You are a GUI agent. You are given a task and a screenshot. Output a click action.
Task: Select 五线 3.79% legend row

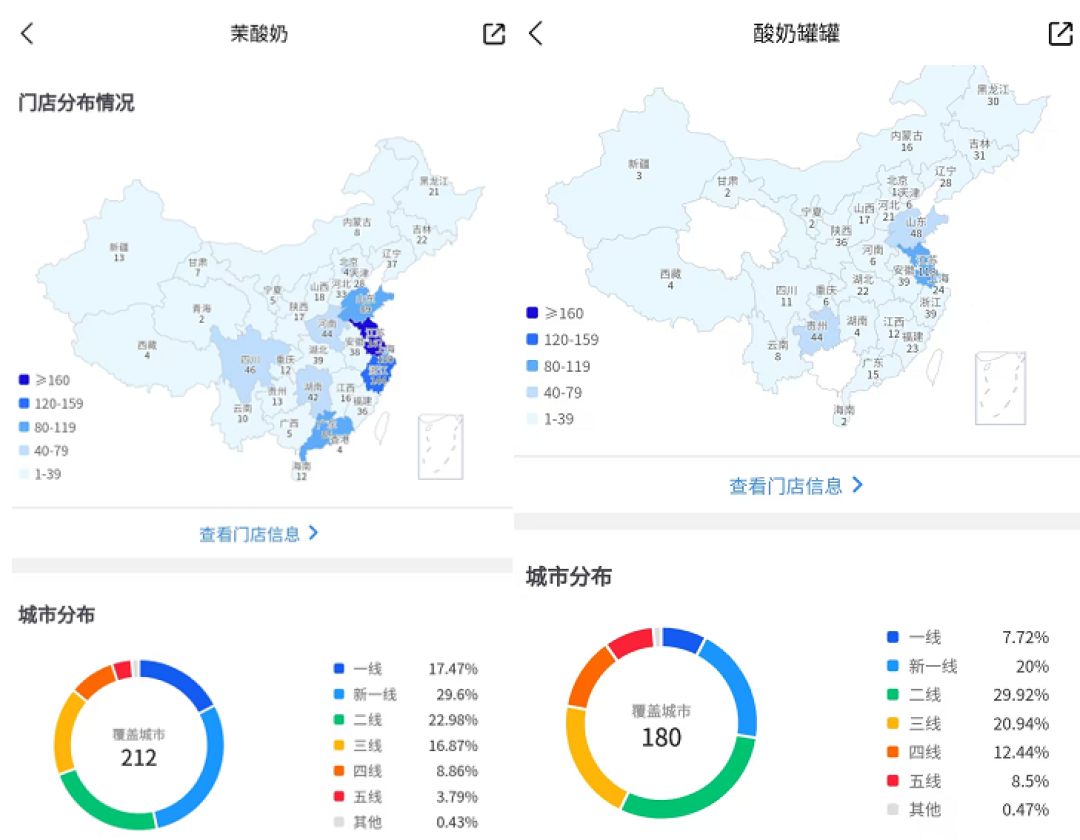click(406, 797)
